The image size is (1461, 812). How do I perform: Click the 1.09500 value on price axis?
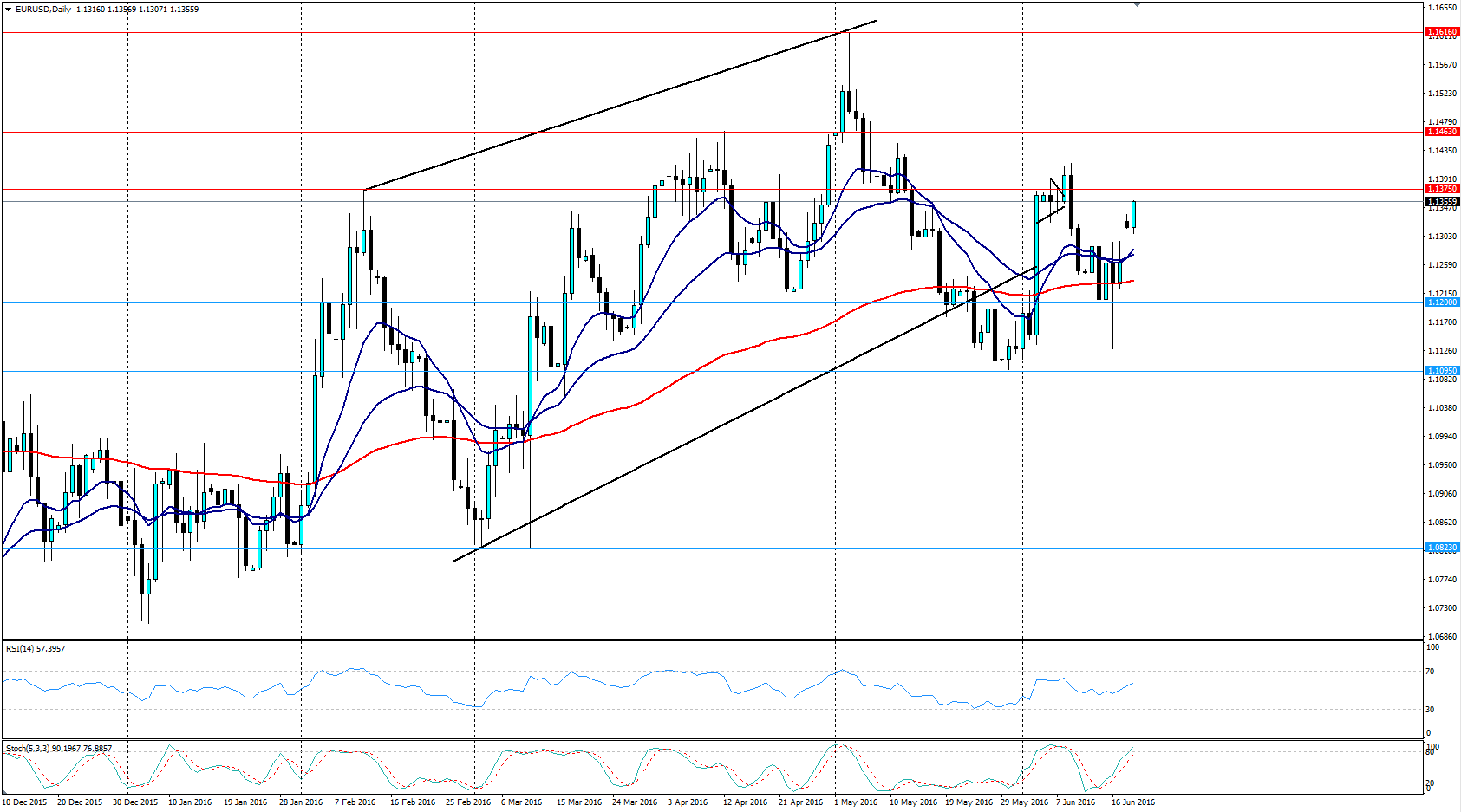[1442, 465]
